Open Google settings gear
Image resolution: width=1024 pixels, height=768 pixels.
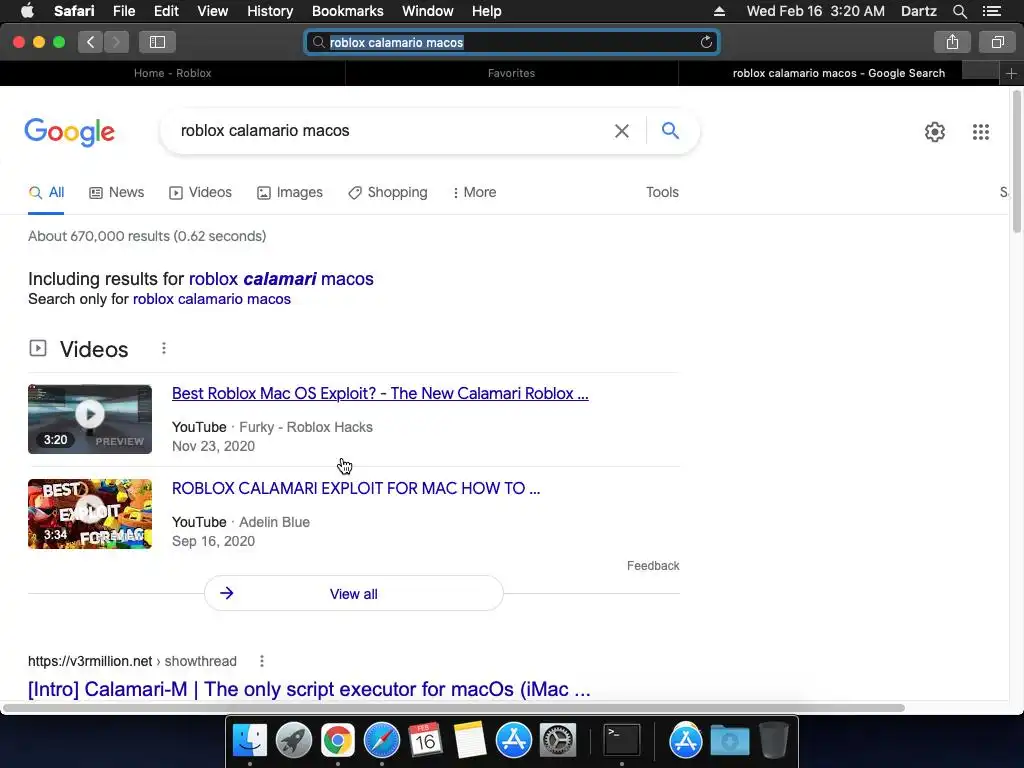point(935,132)
